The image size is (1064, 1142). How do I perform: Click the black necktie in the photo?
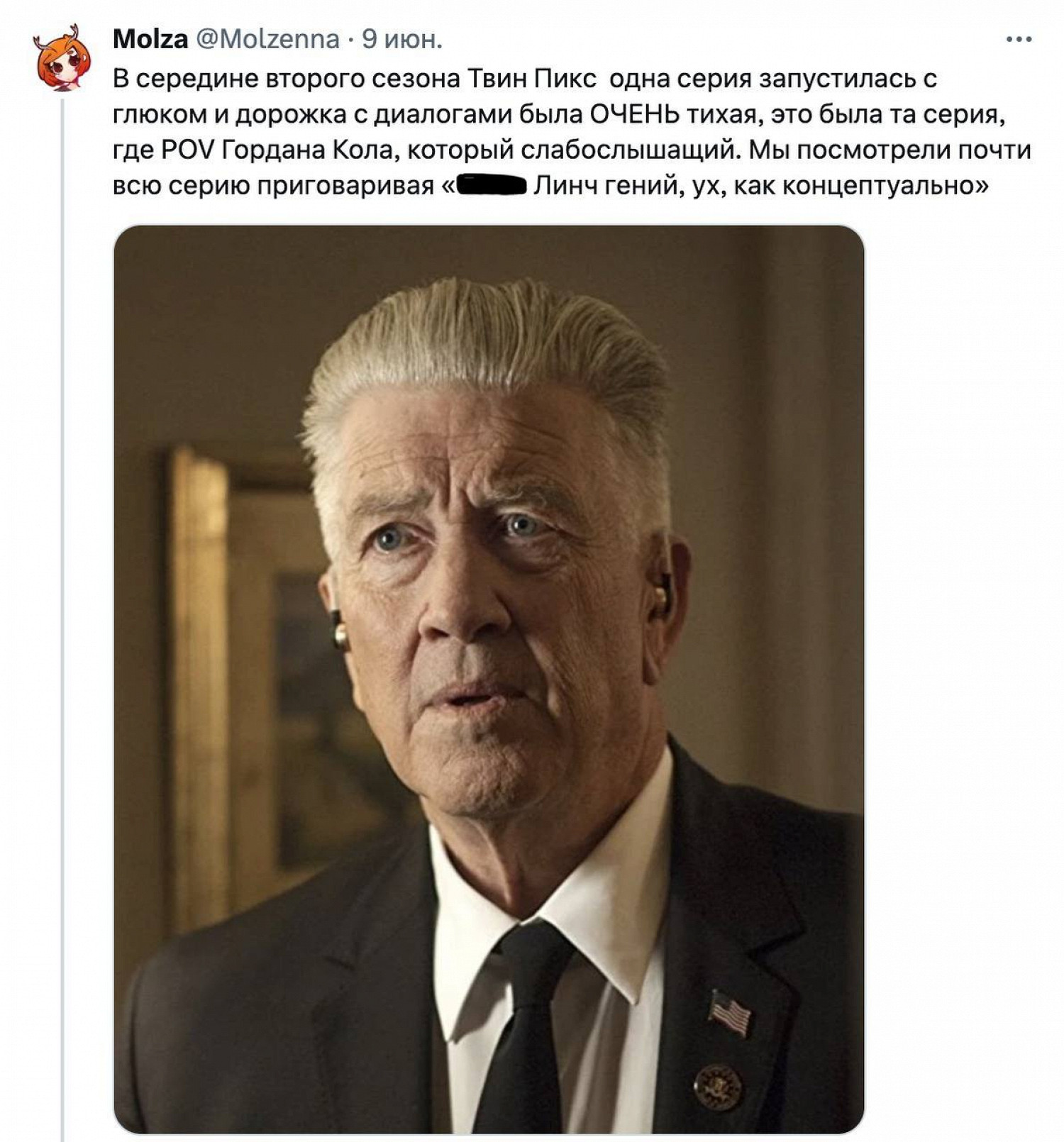[526, 1029]
